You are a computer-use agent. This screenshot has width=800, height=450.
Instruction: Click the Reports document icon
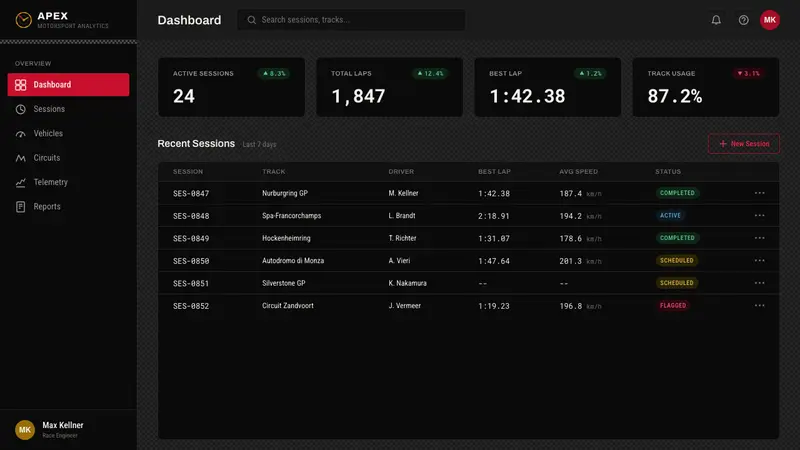20,207
